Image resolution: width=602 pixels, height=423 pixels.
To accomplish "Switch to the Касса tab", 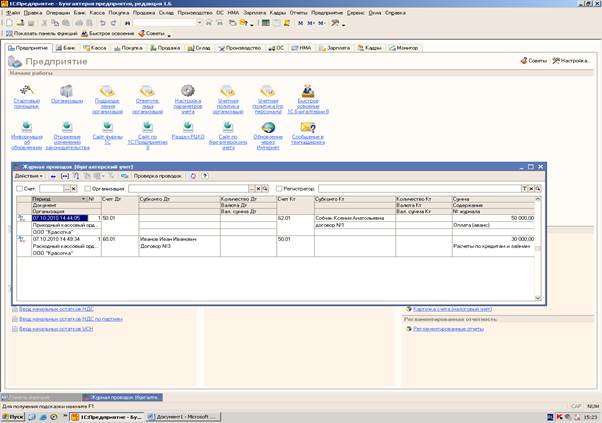I will click(95, 48).
